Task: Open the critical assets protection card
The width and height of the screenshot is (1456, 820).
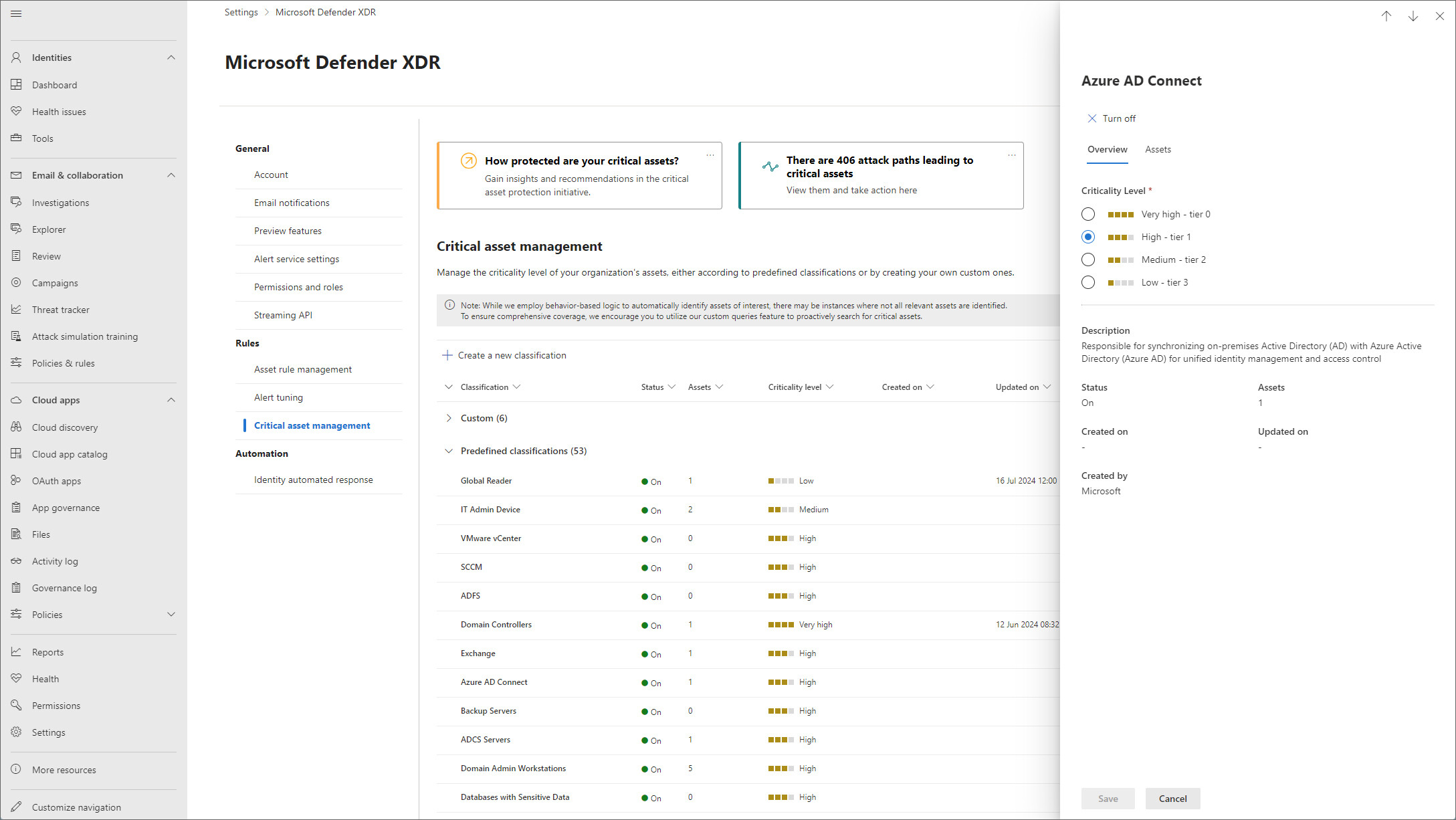Action: pos(579,175)
